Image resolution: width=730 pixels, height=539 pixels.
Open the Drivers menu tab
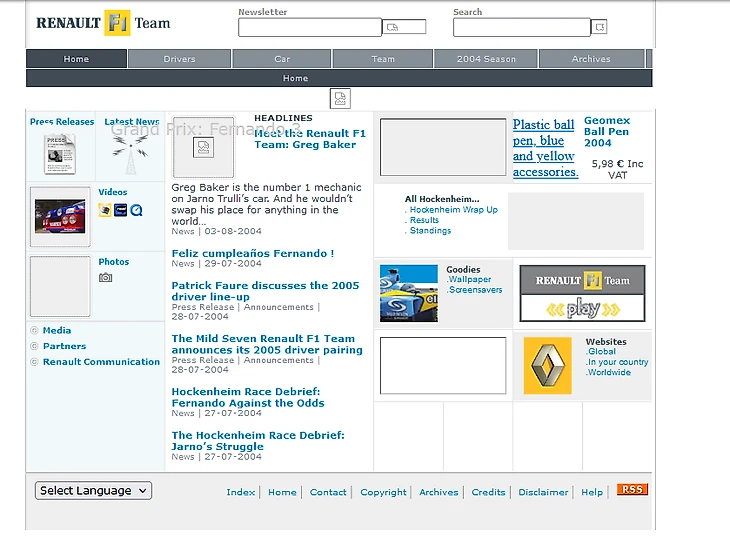coord(180,59)
